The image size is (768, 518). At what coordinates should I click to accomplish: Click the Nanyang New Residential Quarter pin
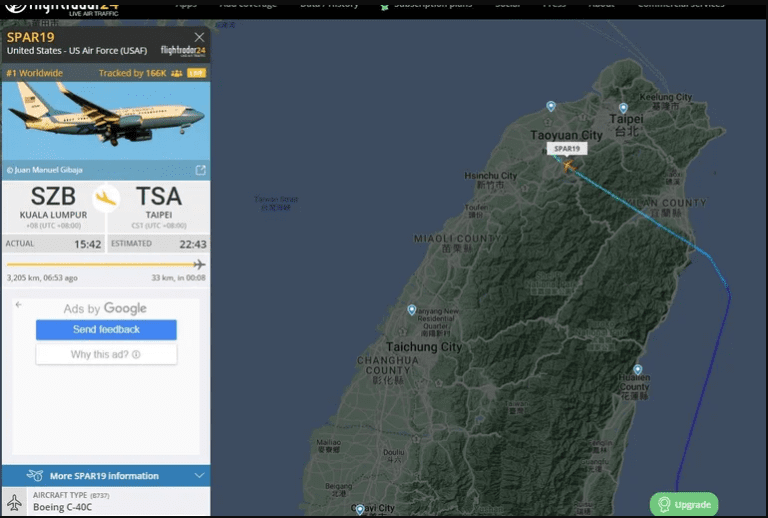click(412, 309)
